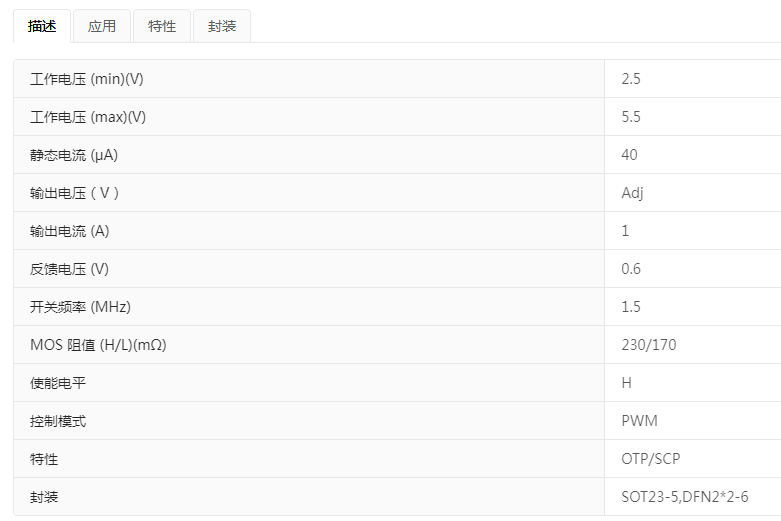
Task: Click the 控制模式 row label
Action: click(58, 421)
